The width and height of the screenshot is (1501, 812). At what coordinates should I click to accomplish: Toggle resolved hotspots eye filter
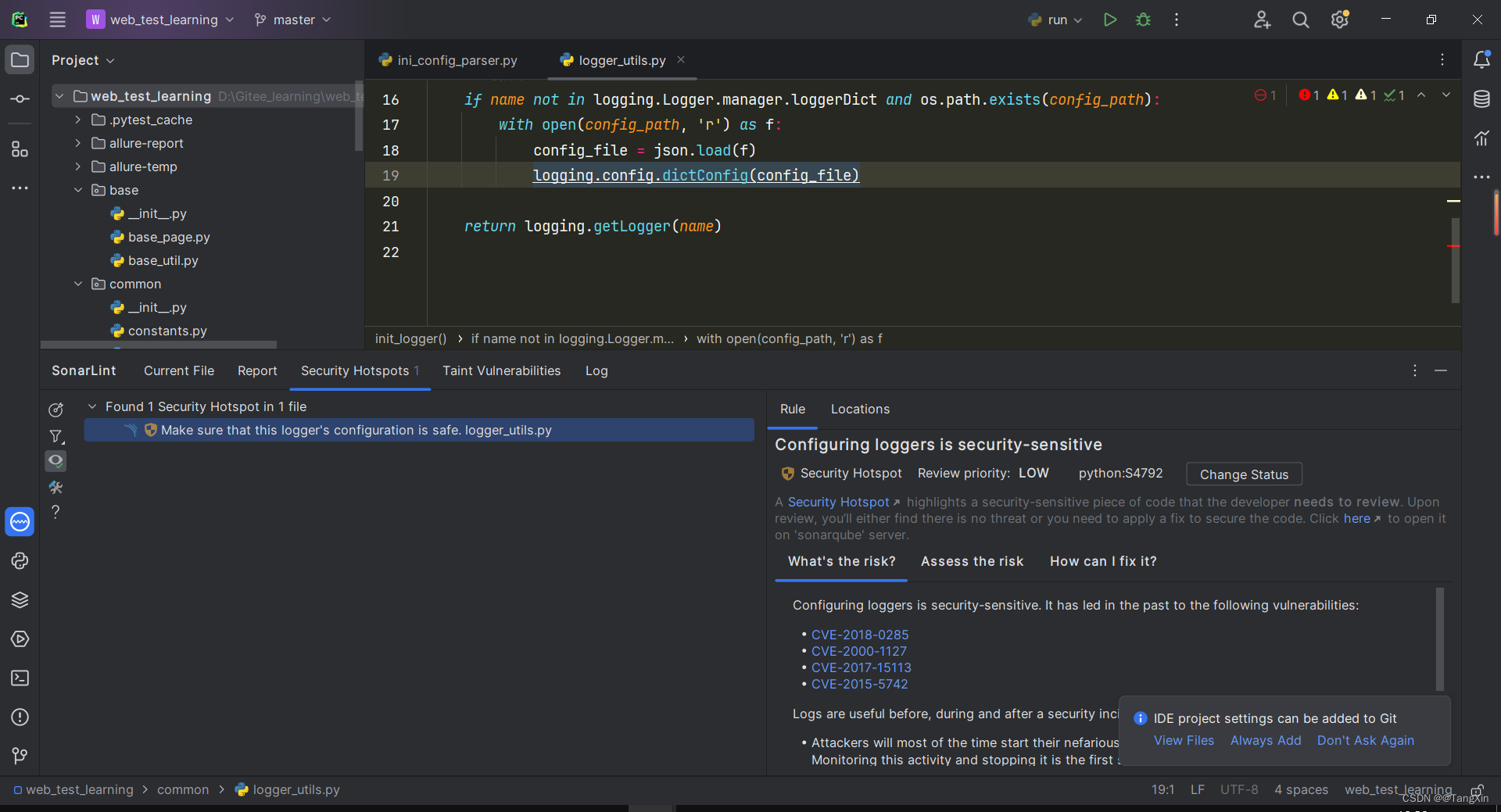[x=56, y=461]
